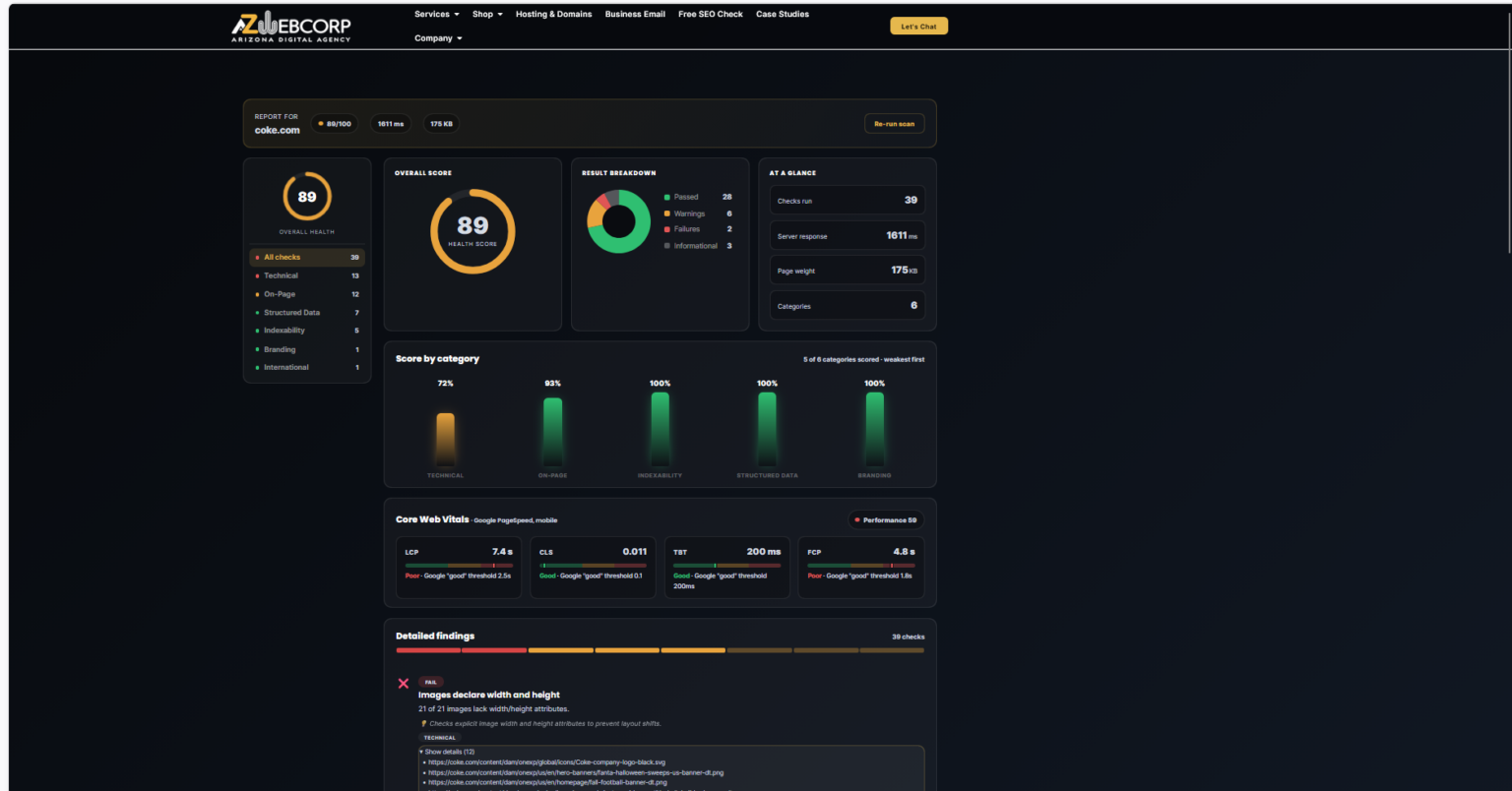
Task: Click the 1611 ms header pill
Action: pyautogui.click(x=391, y=124)
